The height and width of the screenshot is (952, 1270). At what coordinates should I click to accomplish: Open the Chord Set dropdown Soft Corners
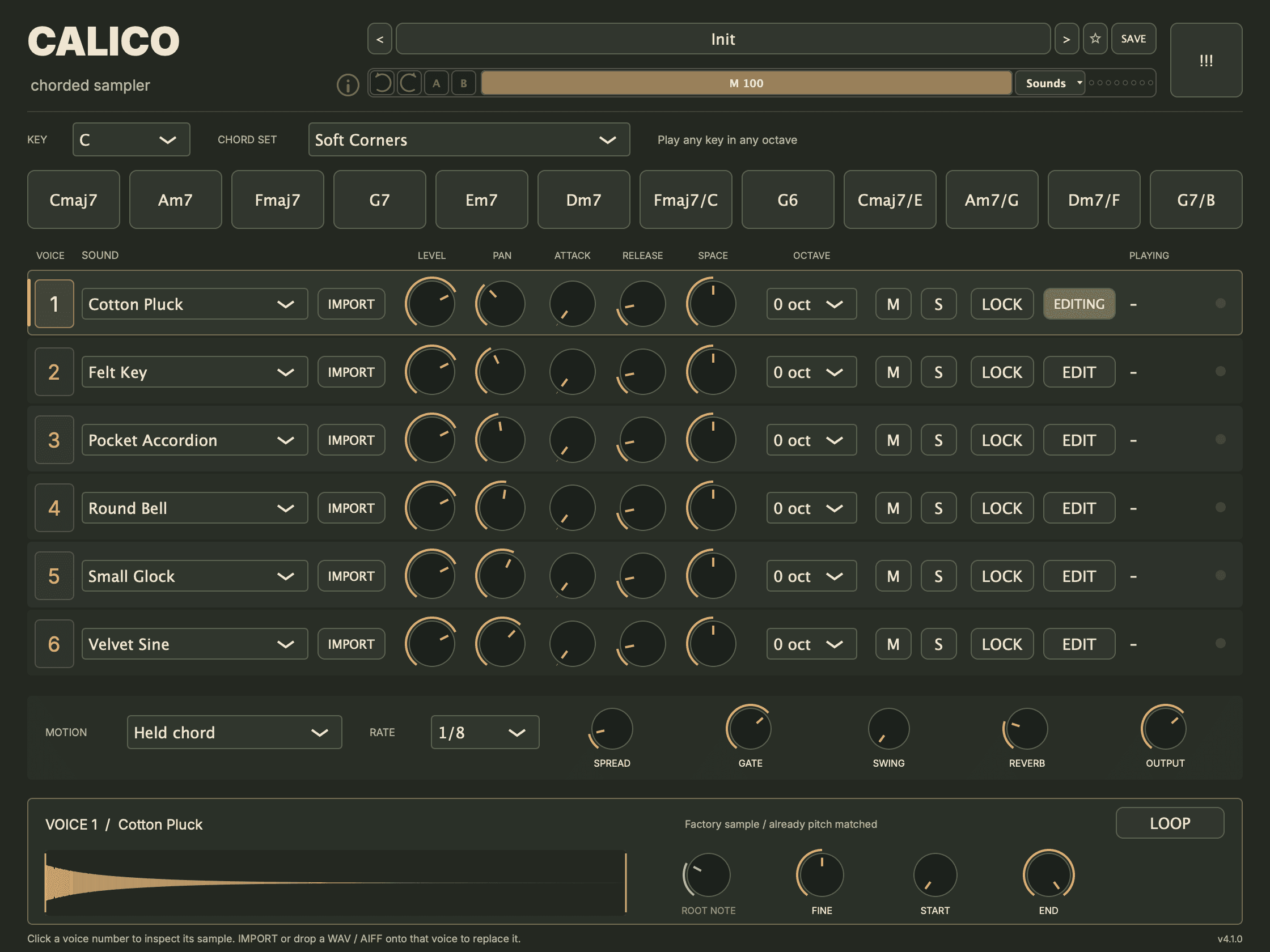tap(468, 139)
